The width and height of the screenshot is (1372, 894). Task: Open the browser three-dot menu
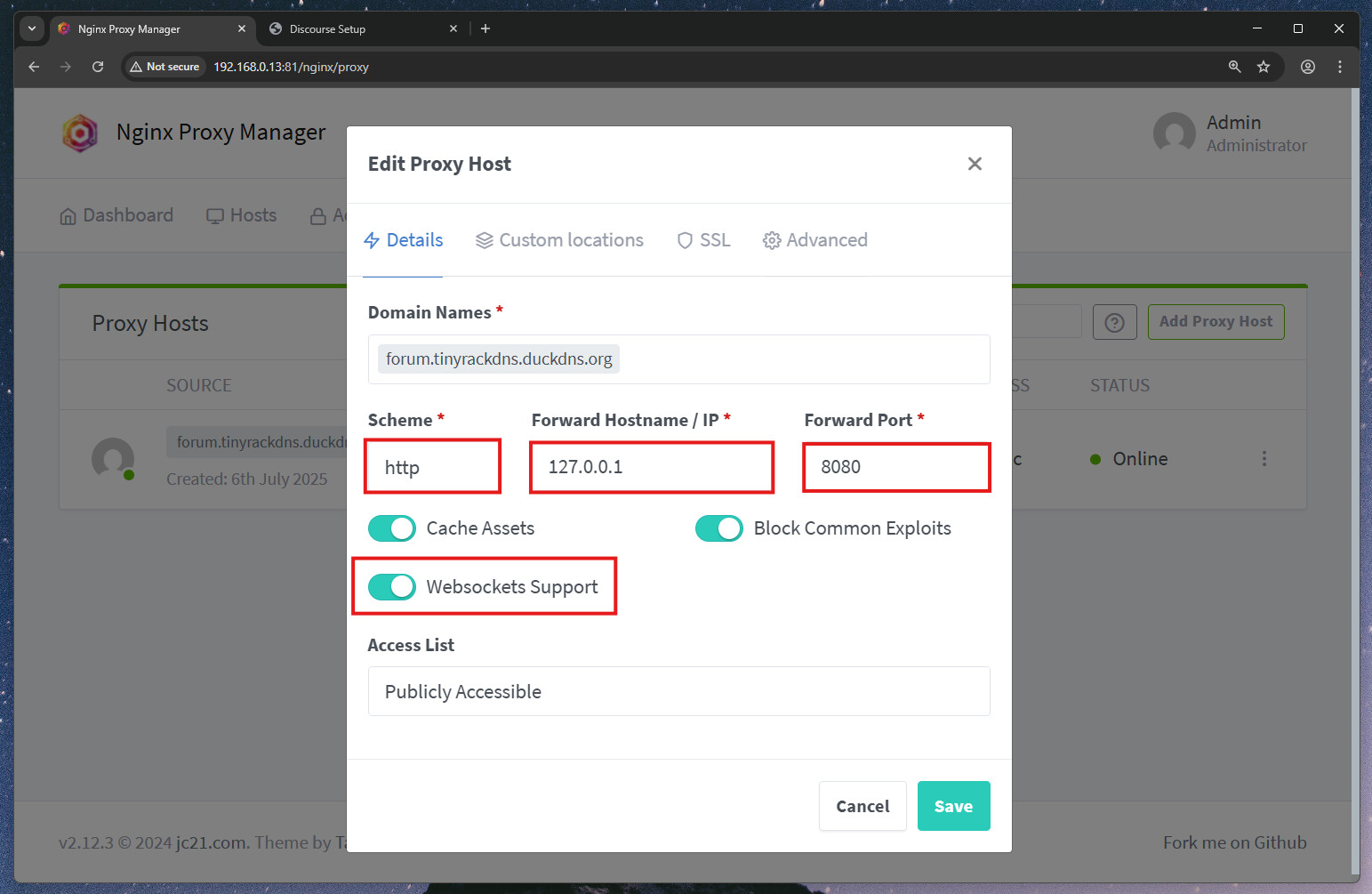1340,67
